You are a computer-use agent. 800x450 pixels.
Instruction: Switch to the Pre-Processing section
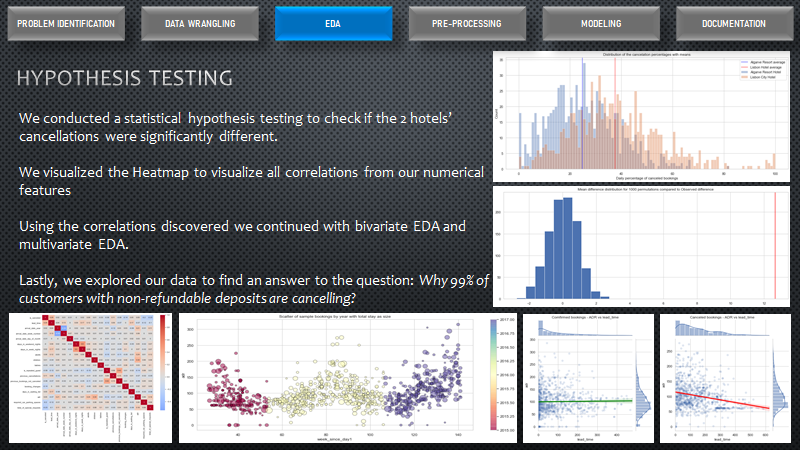(467, 23)
